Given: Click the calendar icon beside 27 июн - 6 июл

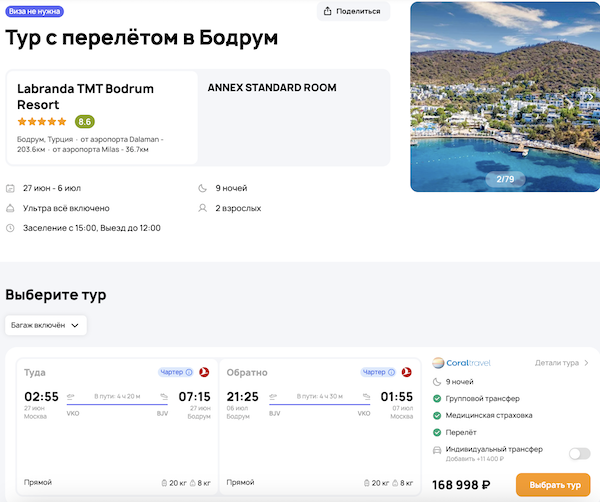Looking at the screenshot, I should click(11, 188).
